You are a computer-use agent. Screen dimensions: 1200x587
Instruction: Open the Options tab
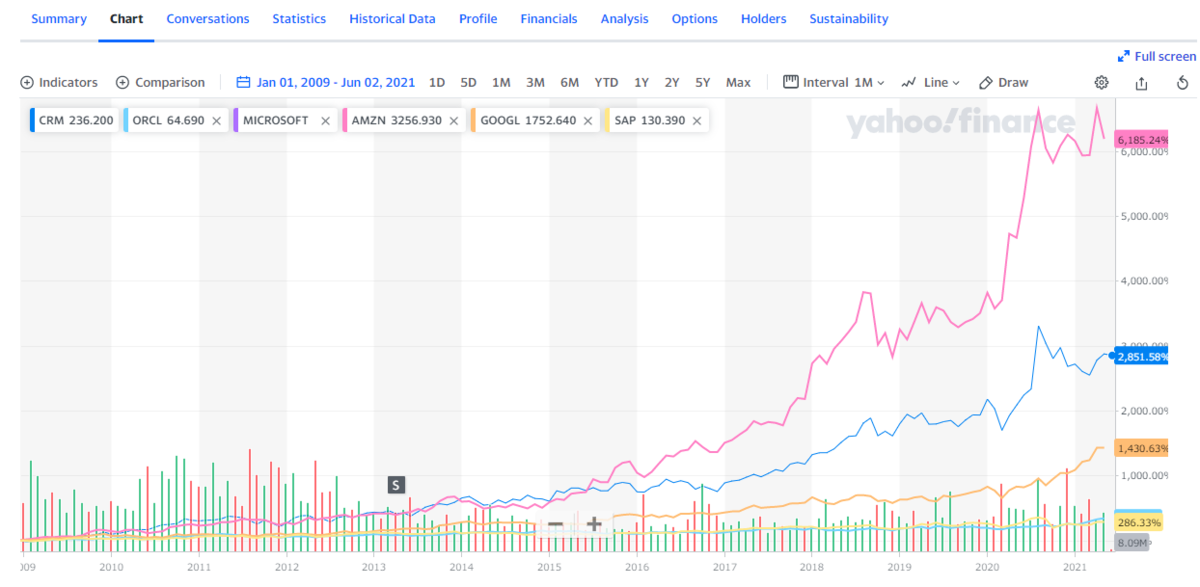695,19
